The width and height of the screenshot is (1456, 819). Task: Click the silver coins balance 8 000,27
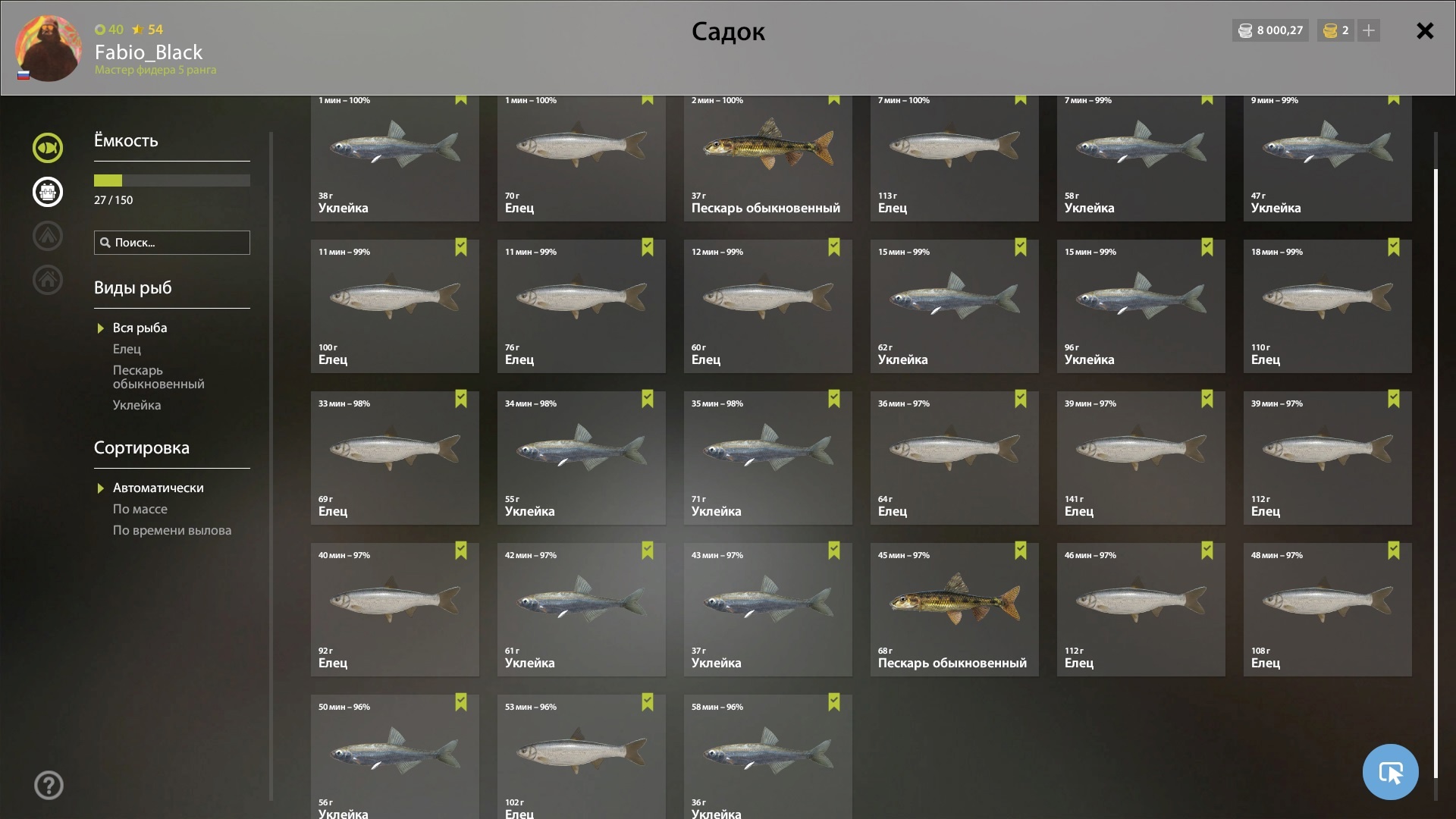click(1270, 30)
